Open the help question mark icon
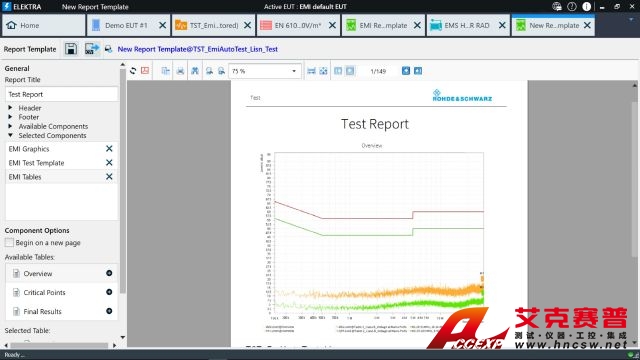This screenshot has height=360, width=640. click(x=571, y=7)
